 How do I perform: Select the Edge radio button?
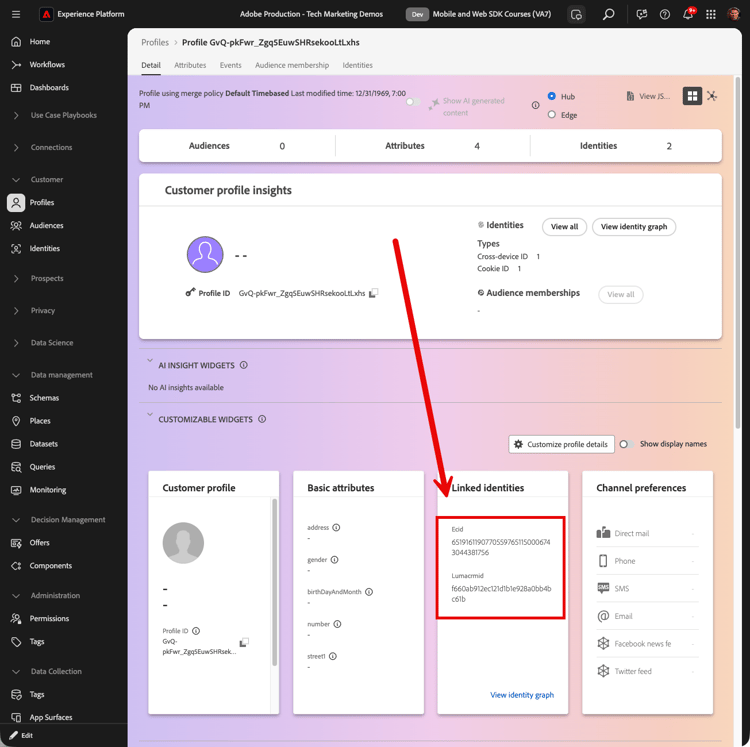pos(551,115)
